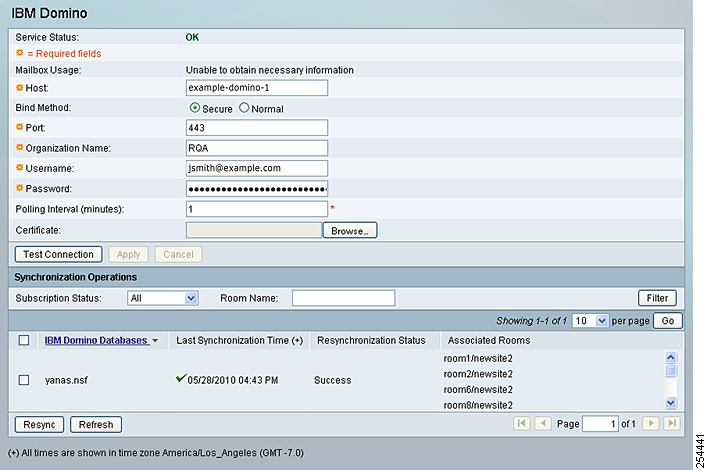Go to previous page arrow
This screenshot has width=706, height=470.
pyautogui.click(x=543, y=423)
